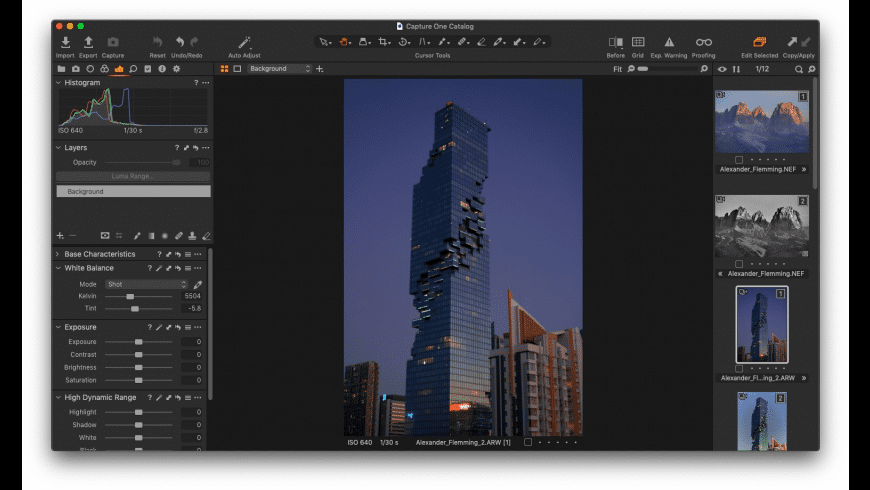
Task: Open browser search magnifier
Action: click(x=798, y=69)
